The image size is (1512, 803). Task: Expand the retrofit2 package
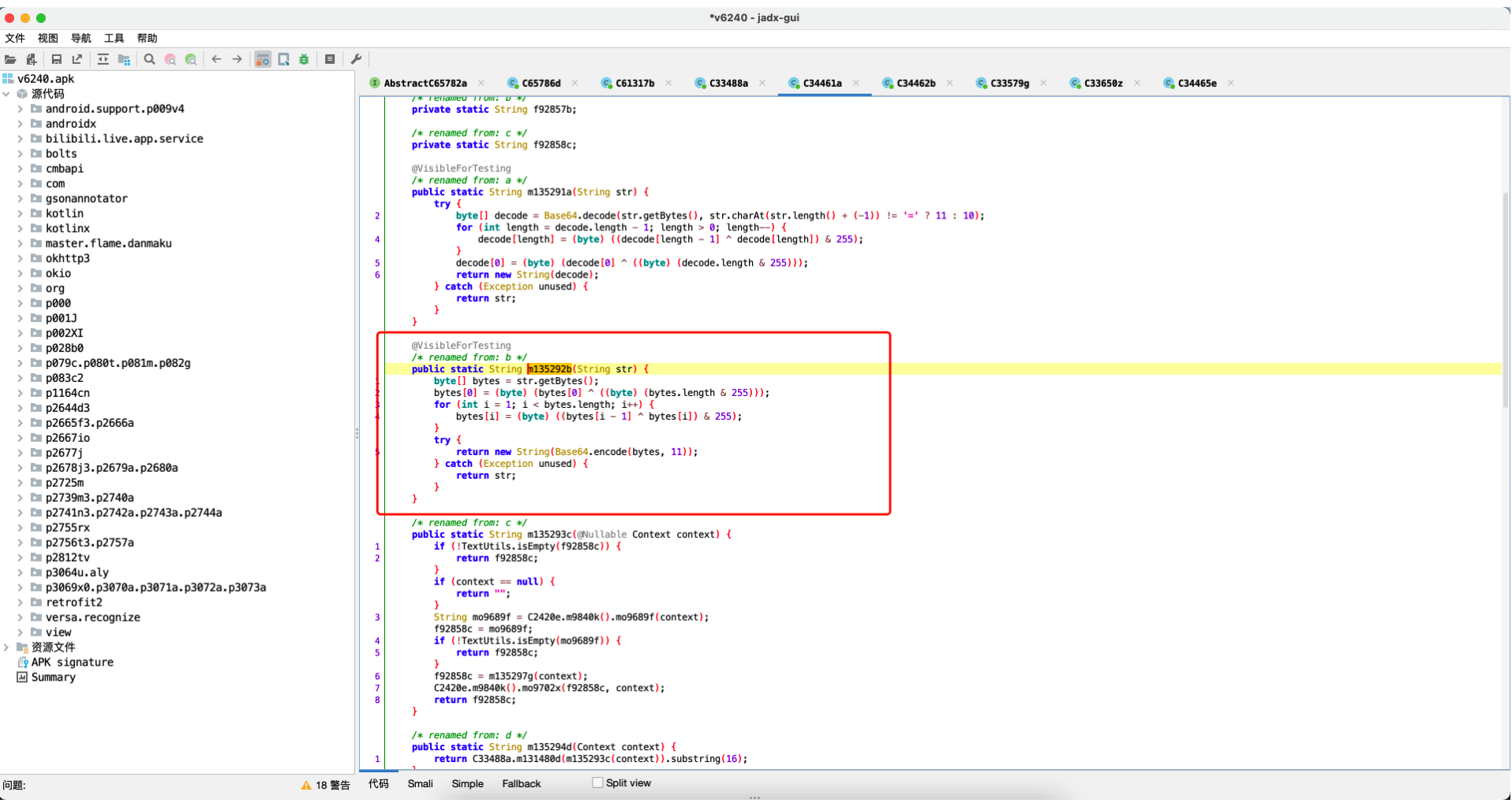[x=21, y=603]
